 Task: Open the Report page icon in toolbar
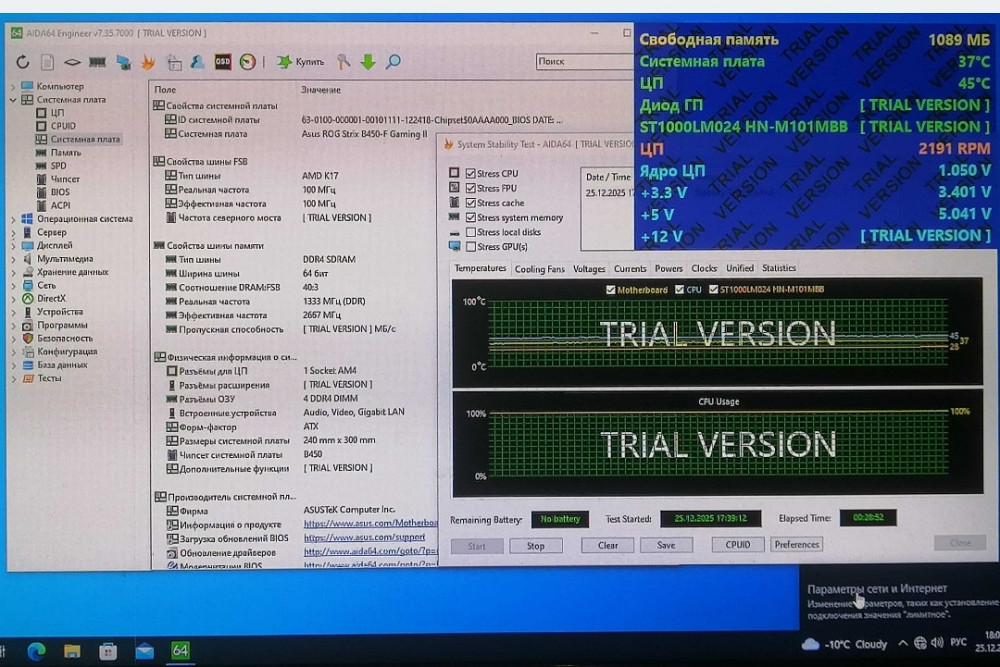pos(47,62)
